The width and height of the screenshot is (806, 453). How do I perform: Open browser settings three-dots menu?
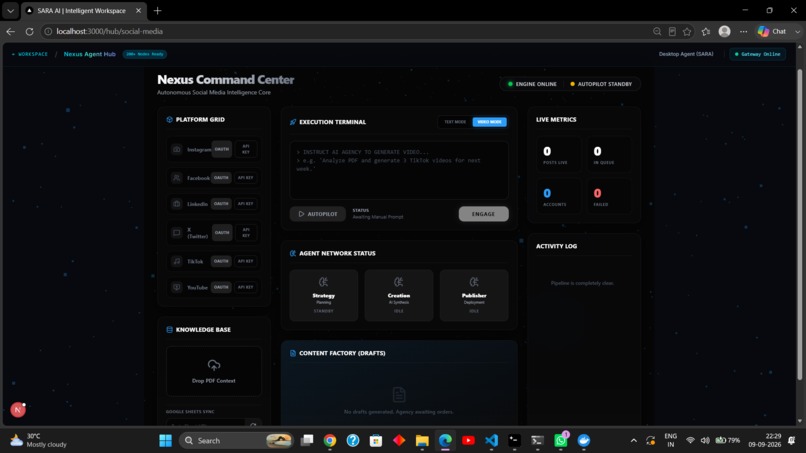point(743,31)
